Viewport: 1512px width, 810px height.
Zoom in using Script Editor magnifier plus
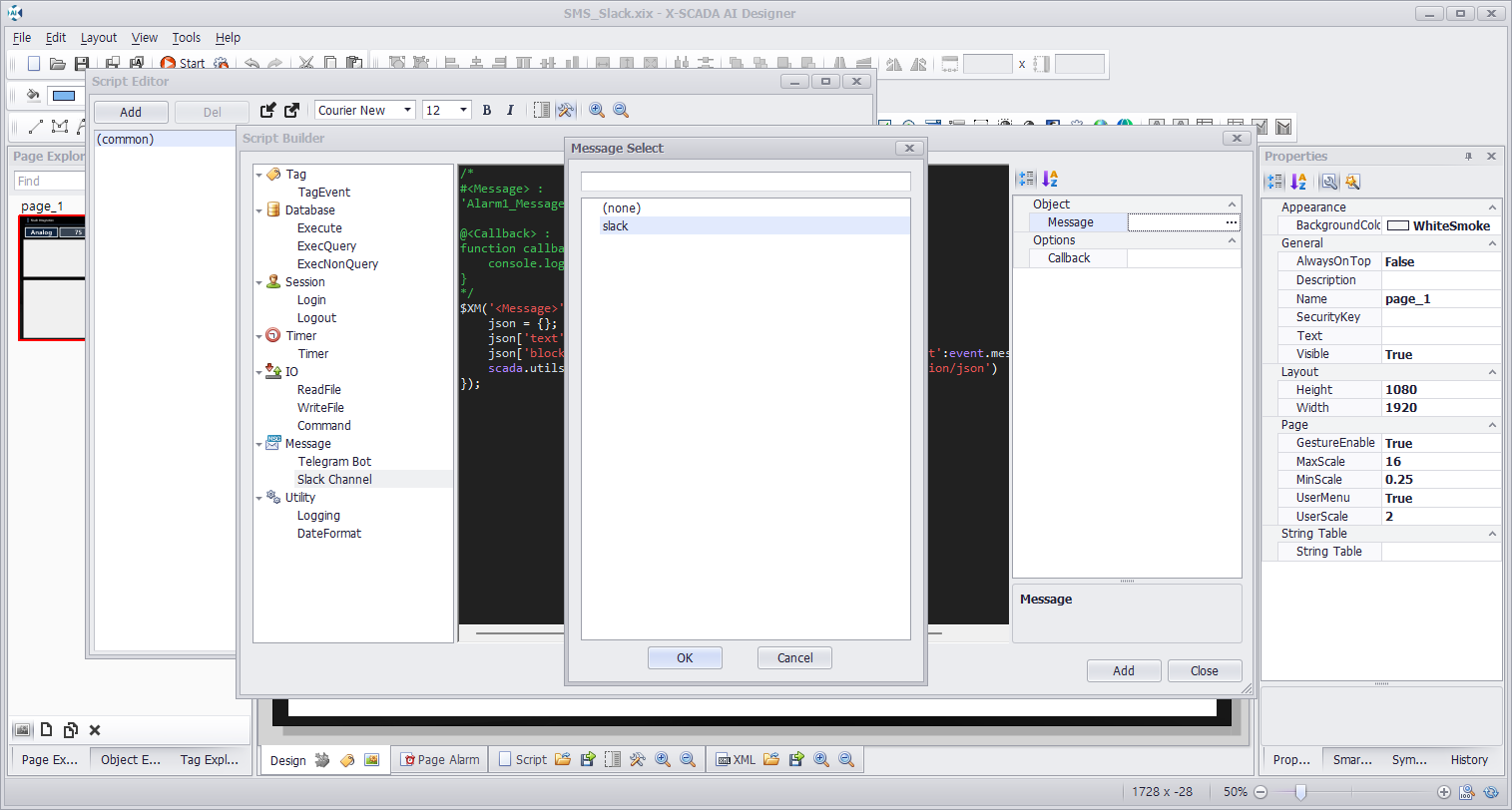point(597,110)
